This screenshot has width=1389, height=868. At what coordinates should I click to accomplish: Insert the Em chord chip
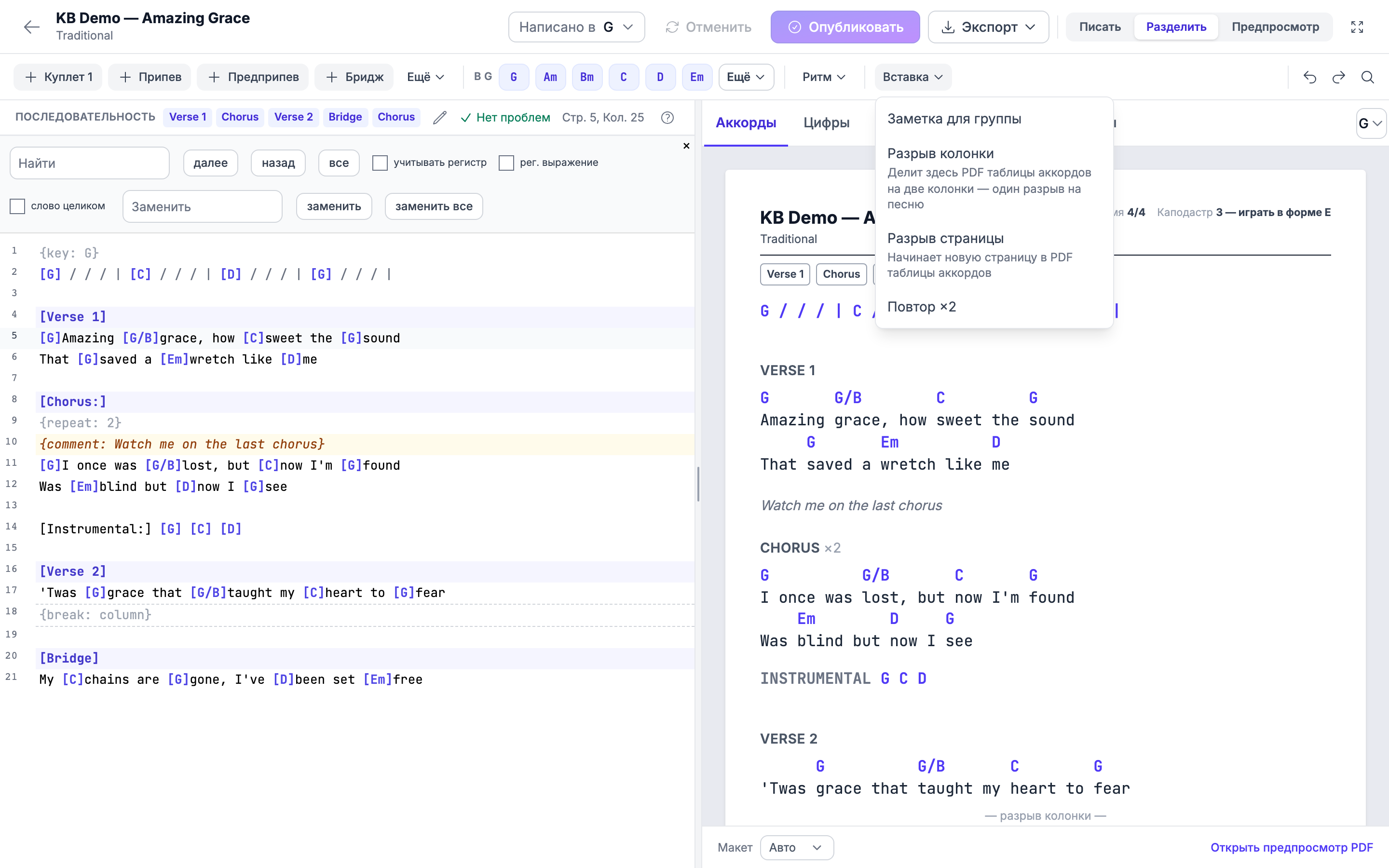click(x=697, y=77)
